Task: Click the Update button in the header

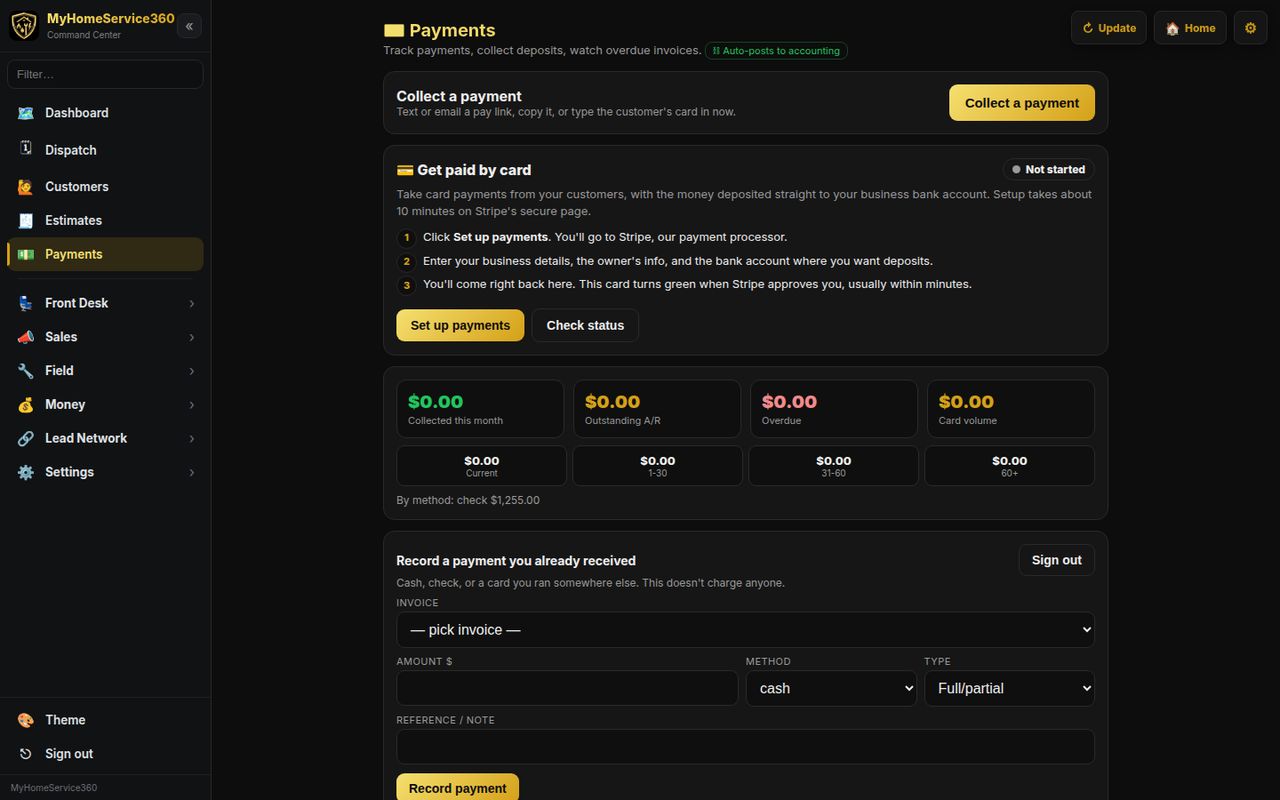Action: click(x=1109, y=28)
